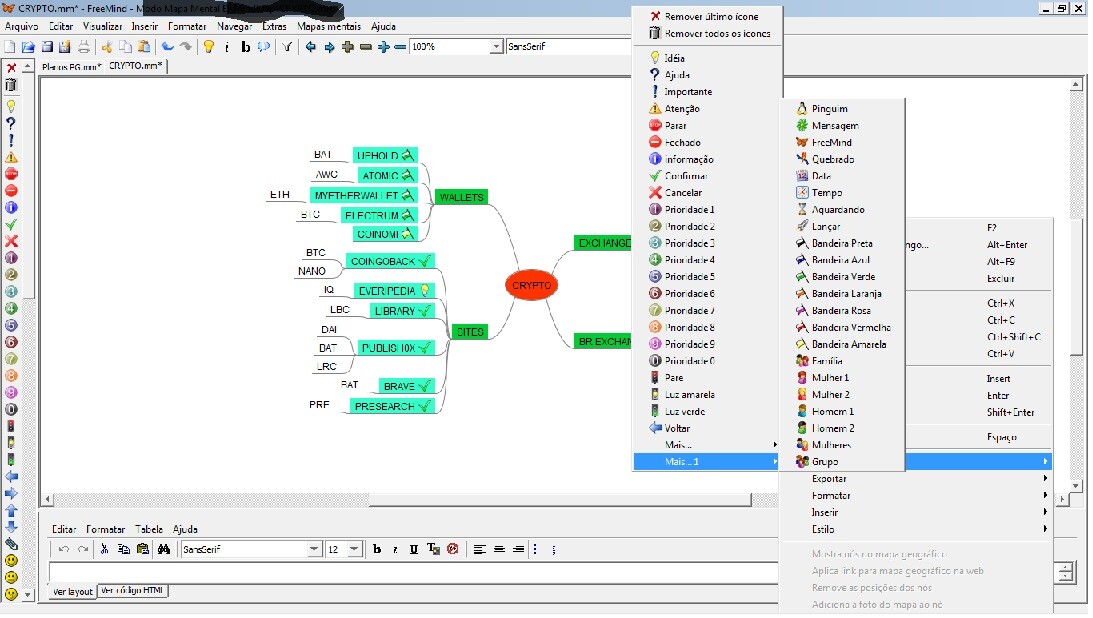This screenshot has width=1093, height=618.
Task: Select the Pinguim icon from submenu
Action: click(829, 109)
